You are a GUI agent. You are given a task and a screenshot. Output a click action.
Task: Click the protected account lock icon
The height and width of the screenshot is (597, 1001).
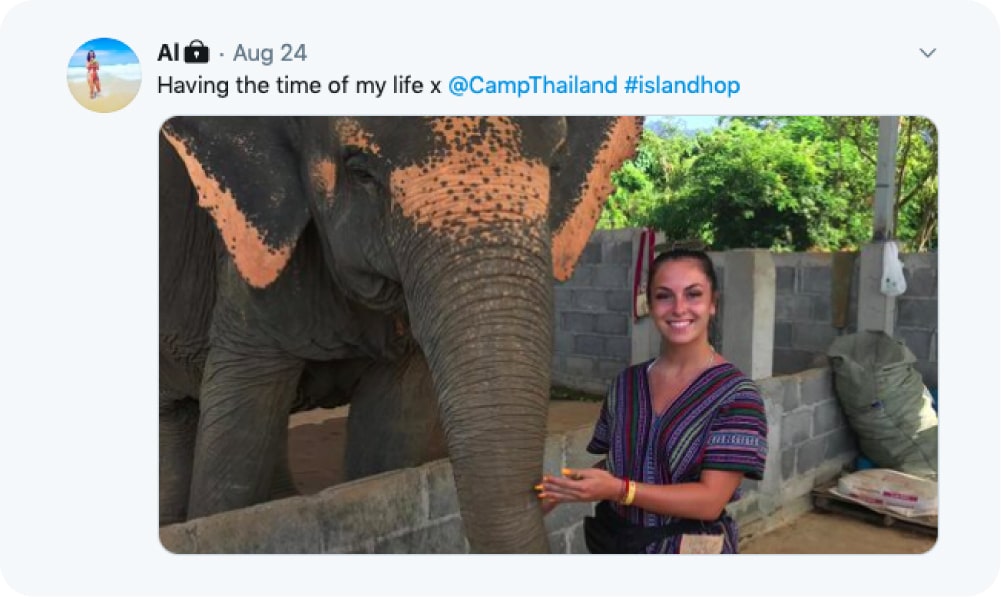197,52
